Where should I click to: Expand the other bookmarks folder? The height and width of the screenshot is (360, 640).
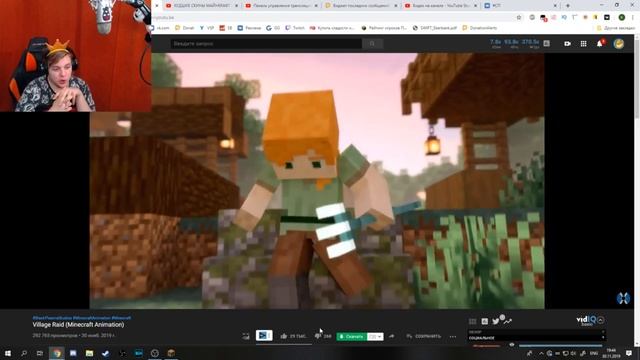(x=616, y=28)
